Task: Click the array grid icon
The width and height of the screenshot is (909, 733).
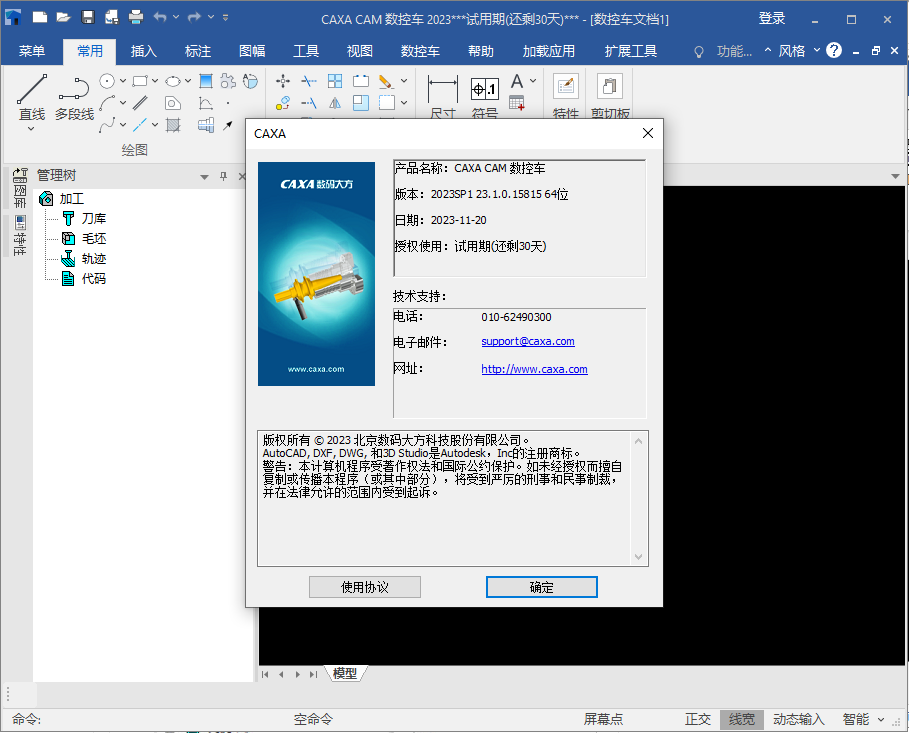Action: pyautogui.click(x=335, y=81)
